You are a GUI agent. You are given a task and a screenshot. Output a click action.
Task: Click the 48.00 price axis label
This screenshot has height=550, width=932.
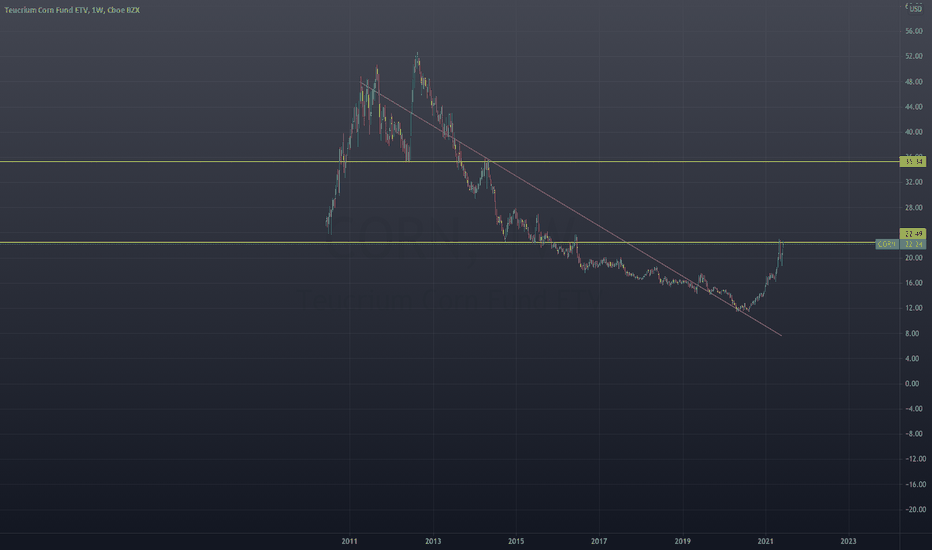914,81
